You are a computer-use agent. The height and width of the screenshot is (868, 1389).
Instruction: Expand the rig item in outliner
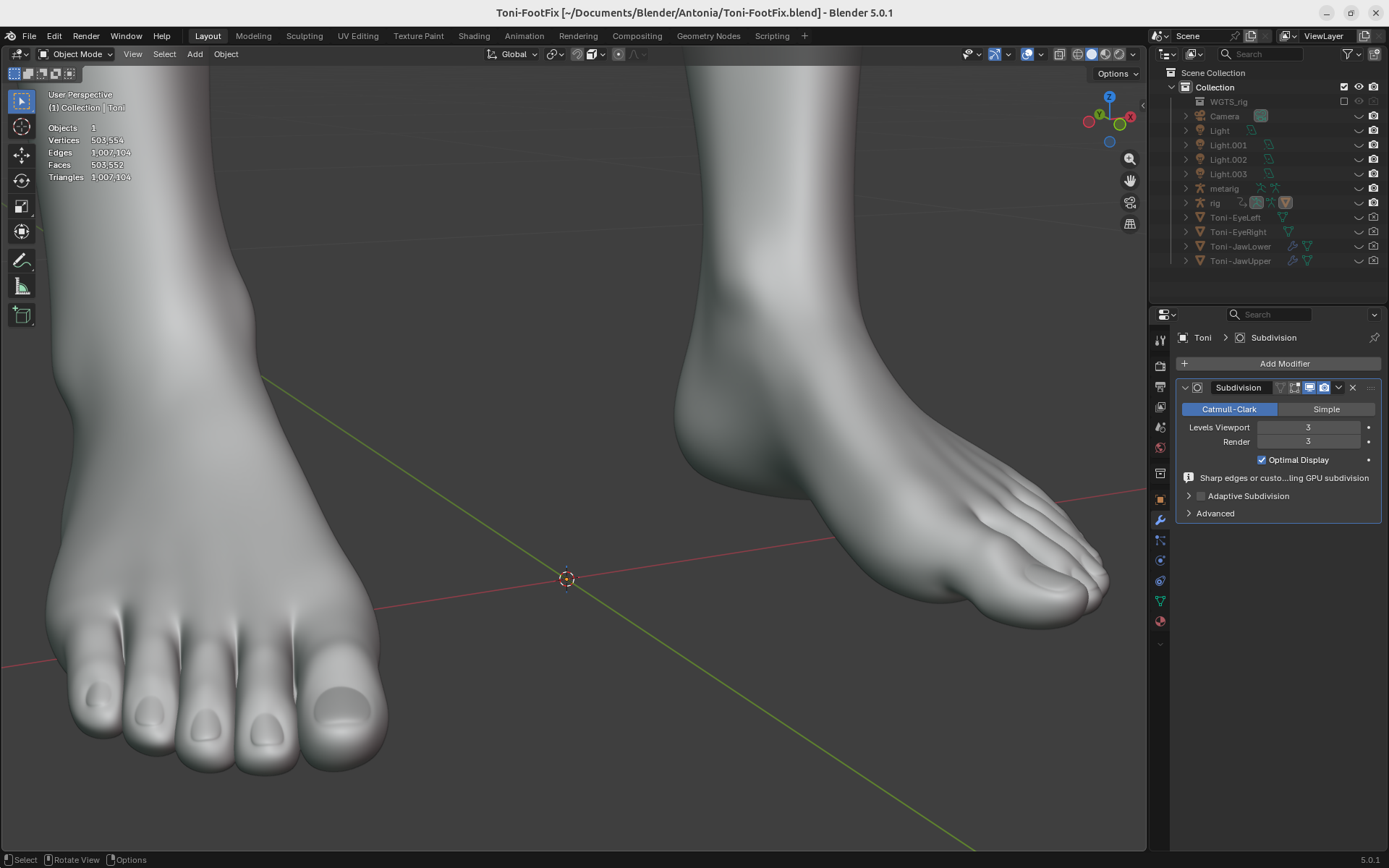click(x=1186, y=203)
